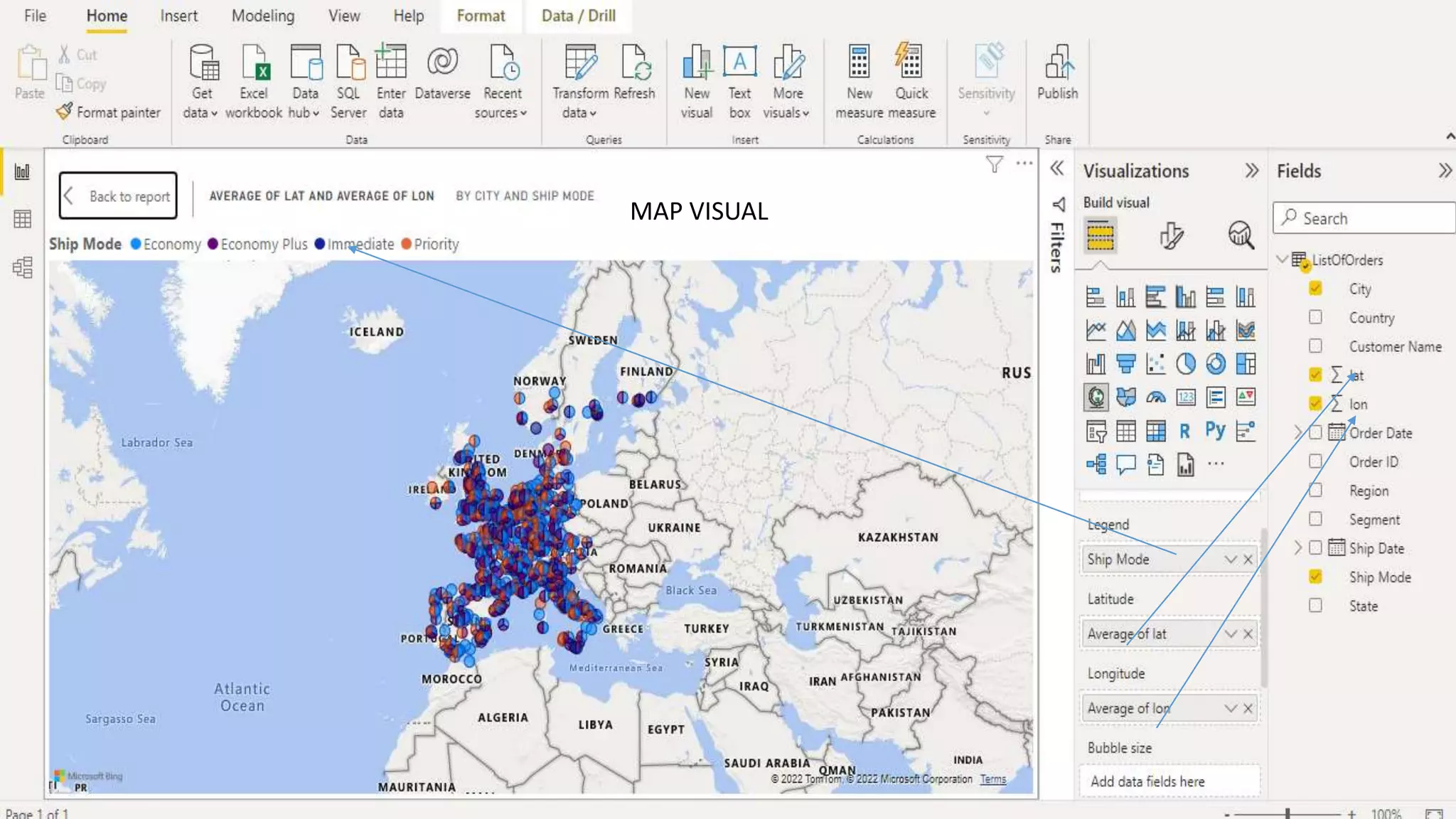
Task: Uncheck the lon field checkbox
Action: 1315,403
